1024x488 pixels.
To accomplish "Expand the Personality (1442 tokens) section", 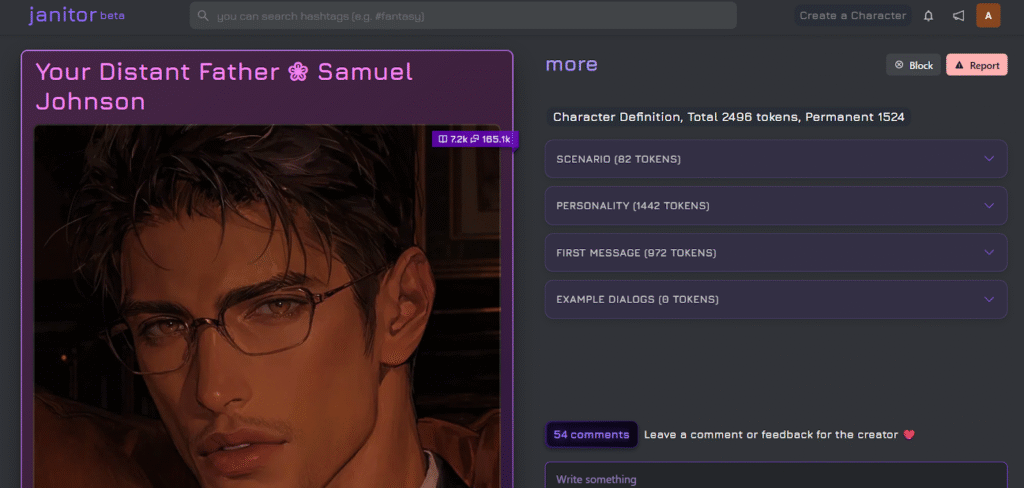I will (776, 206).
